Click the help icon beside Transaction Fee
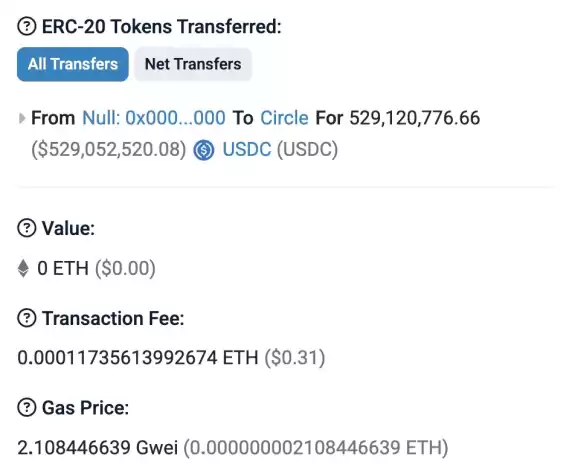575x470 pixels. 27,318
